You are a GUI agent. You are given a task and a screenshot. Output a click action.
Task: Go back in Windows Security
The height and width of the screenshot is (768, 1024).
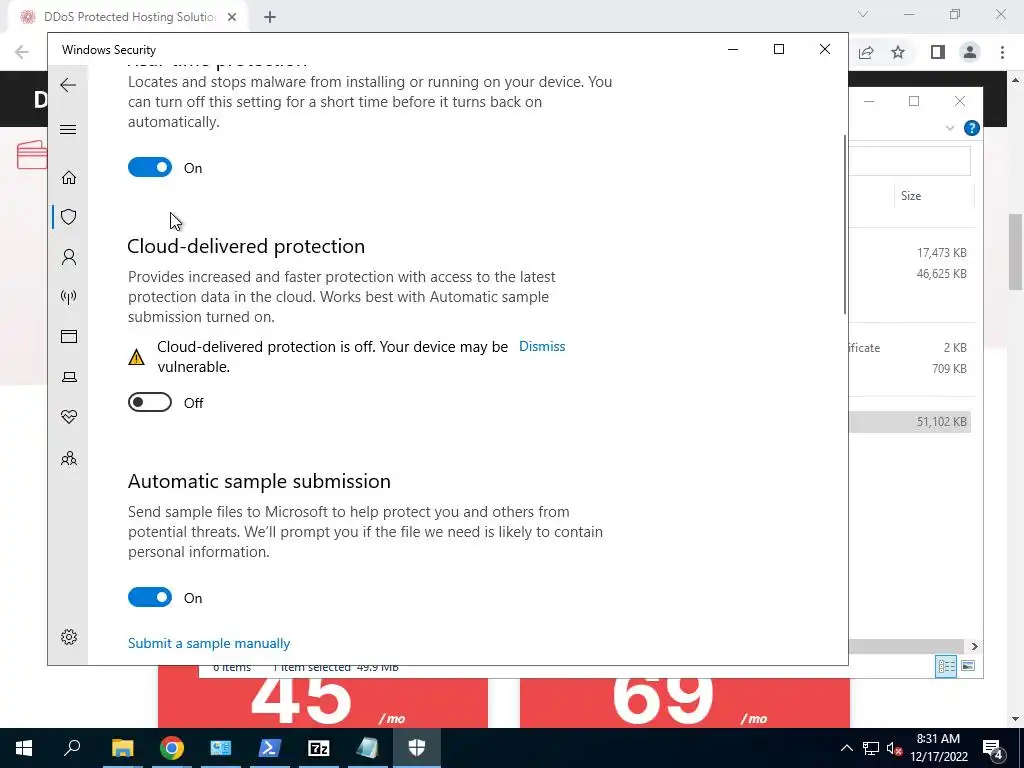click(x=68, y=85)
